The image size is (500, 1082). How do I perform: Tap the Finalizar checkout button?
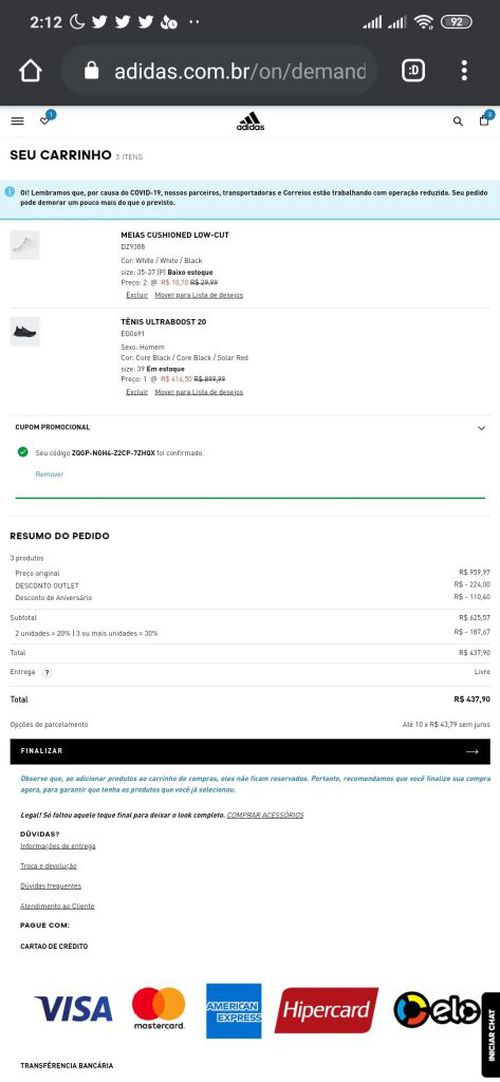[250, 751]
